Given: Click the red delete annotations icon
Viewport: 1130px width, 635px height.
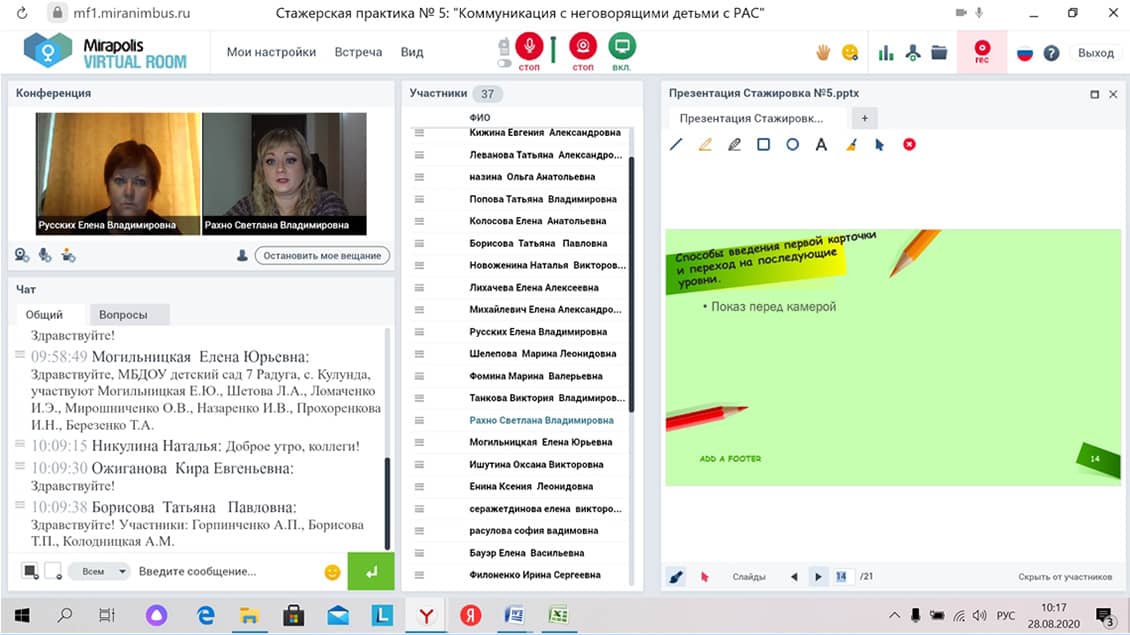Looking at the screenshot, I should coord(909,145).
